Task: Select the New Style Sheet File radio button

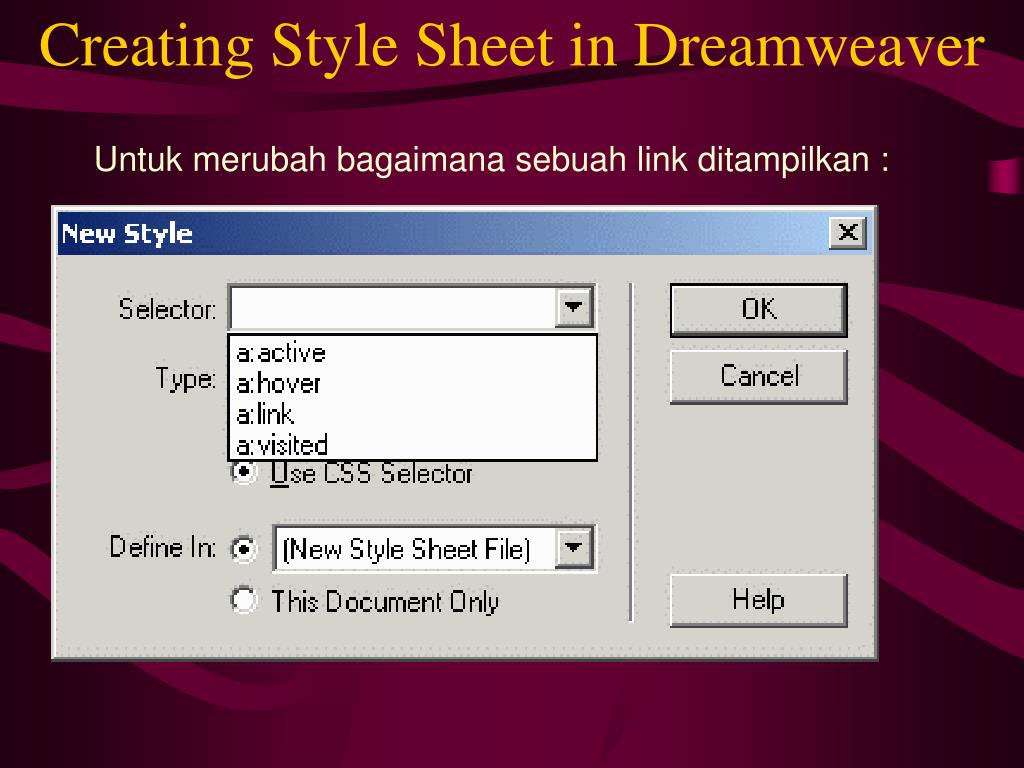Action: [x=244, y=549]
